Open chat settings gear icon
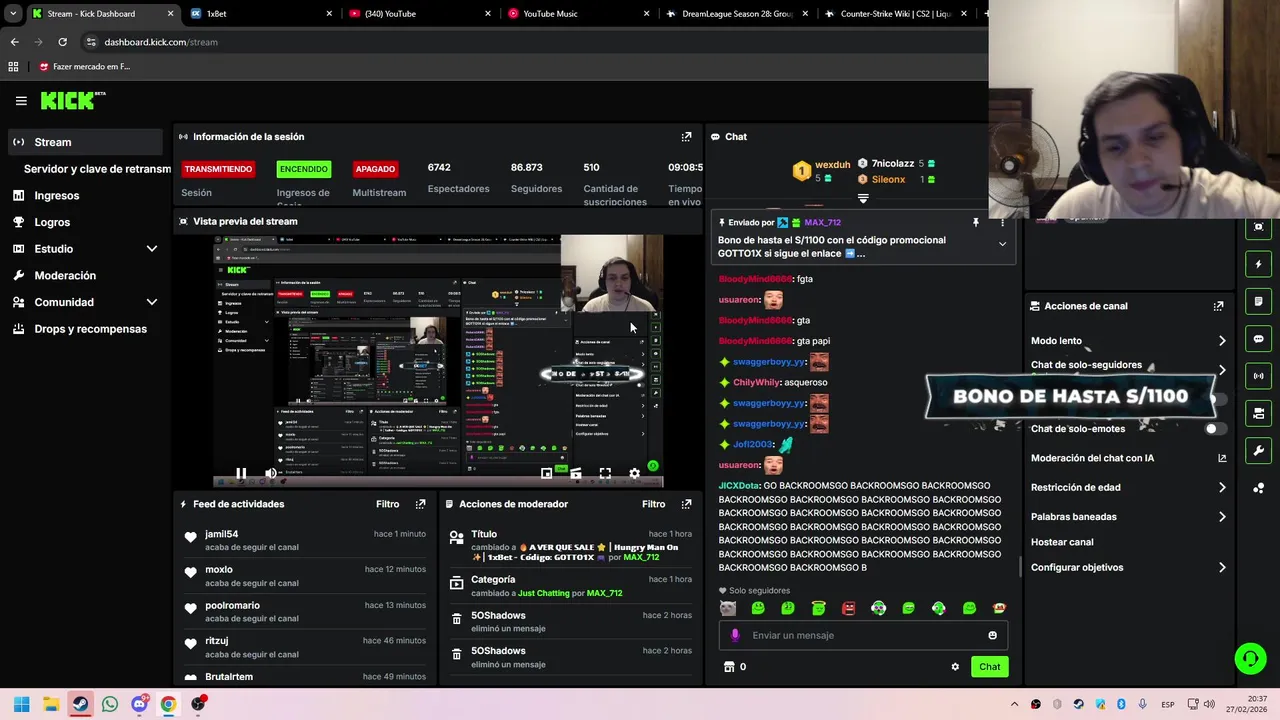The image size is (1280, 720). click(955, 667)
